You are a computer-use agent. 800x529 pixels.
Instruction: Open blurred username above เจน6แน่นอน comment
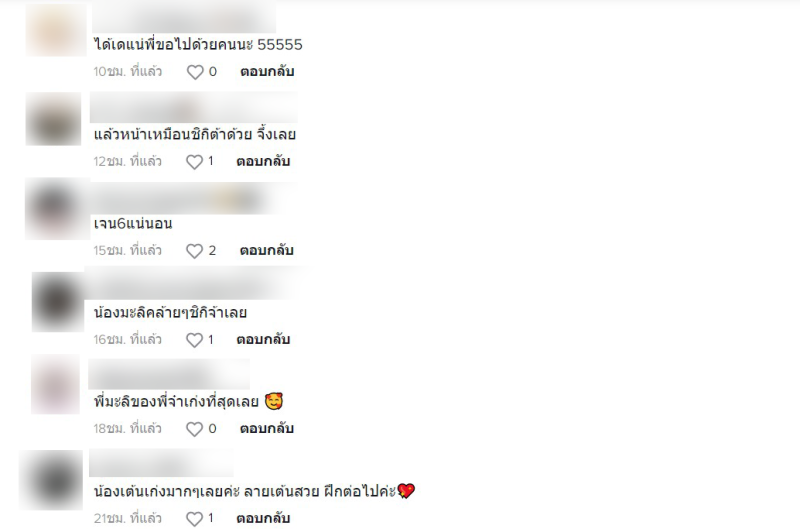[x=185, y=199]
